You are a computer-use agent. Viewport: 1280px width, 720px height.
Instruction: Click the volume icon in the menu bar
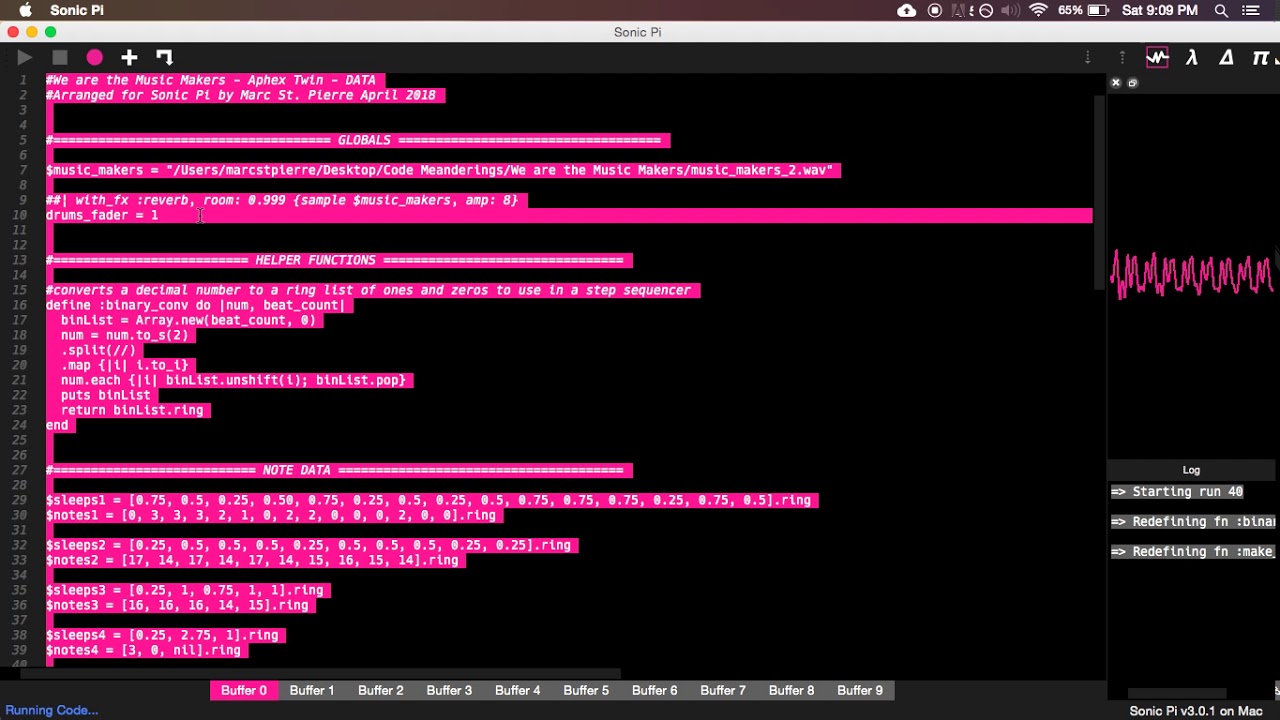(1010, 10)
